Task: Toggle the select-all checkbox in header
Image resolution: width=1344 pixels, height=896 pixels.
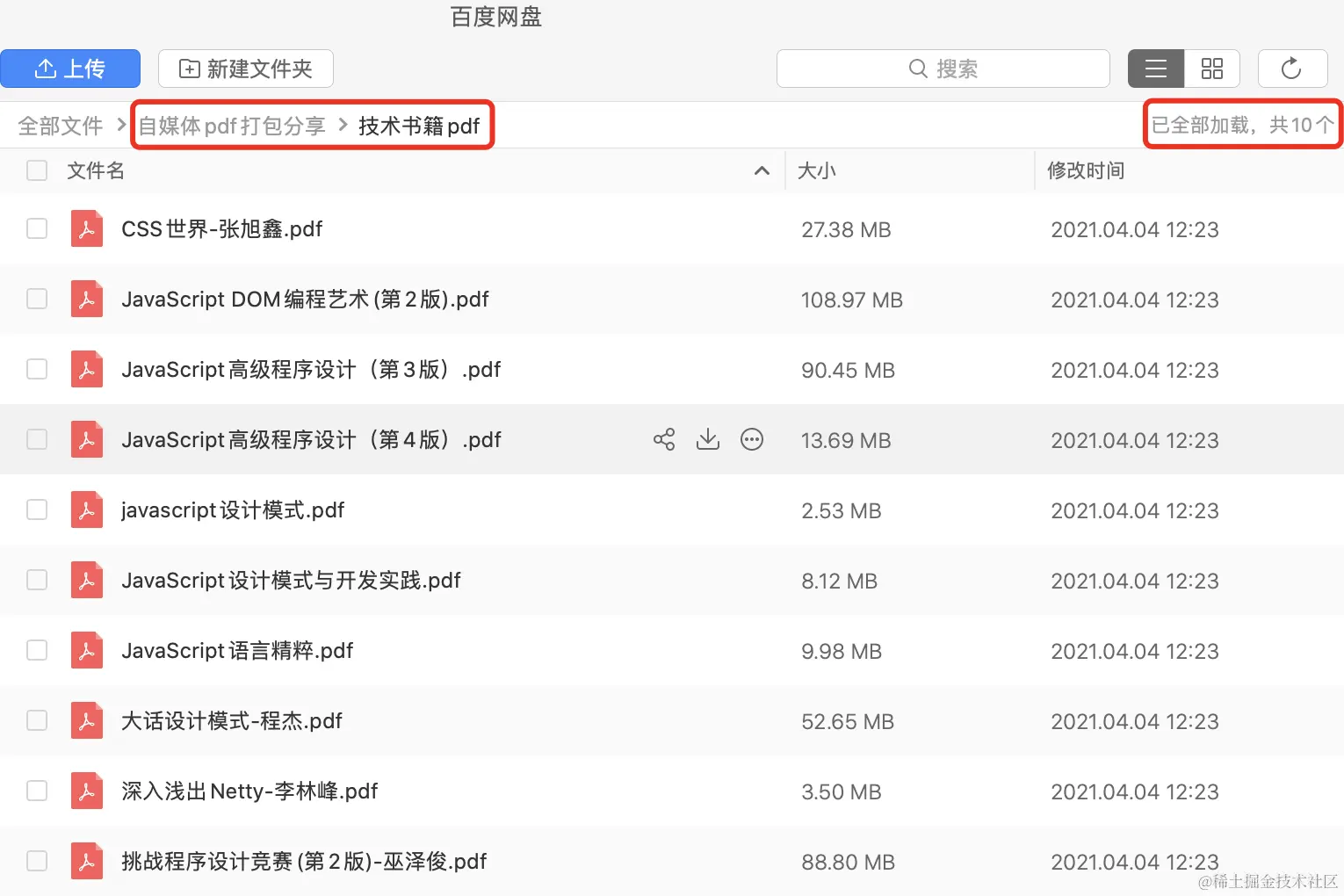Action: click(x=37, y=170)
